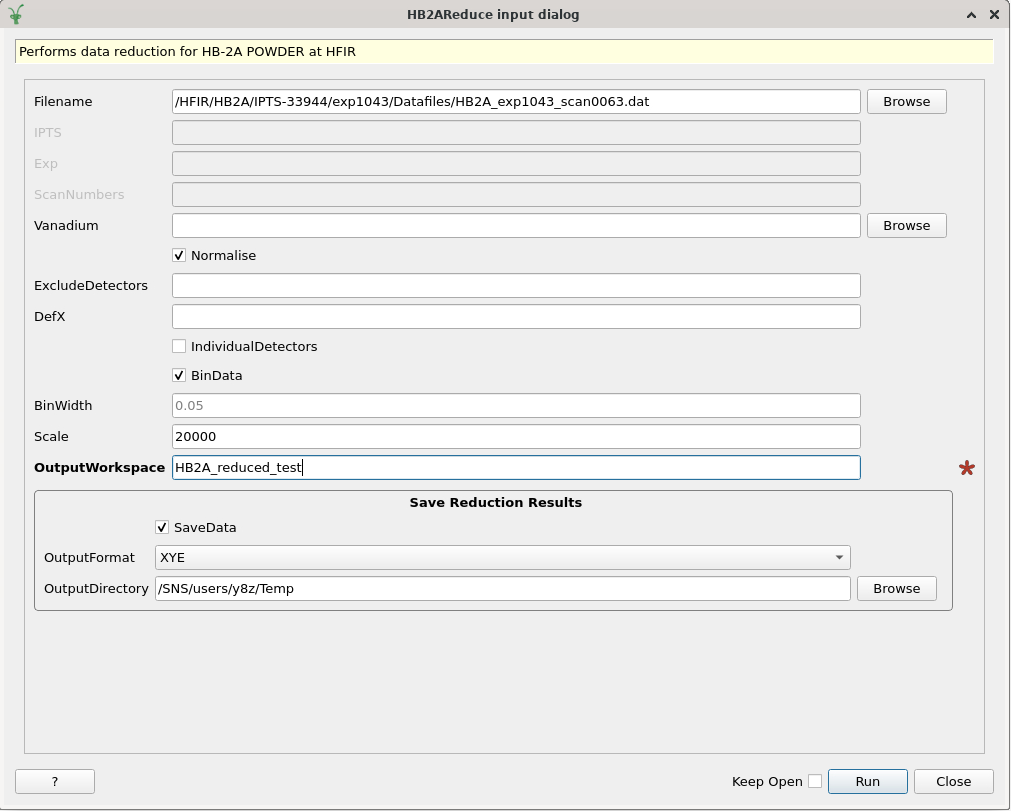
Task: Disable the SaveData checkbox
Action: pyautogui.click(x=162, y=528)
